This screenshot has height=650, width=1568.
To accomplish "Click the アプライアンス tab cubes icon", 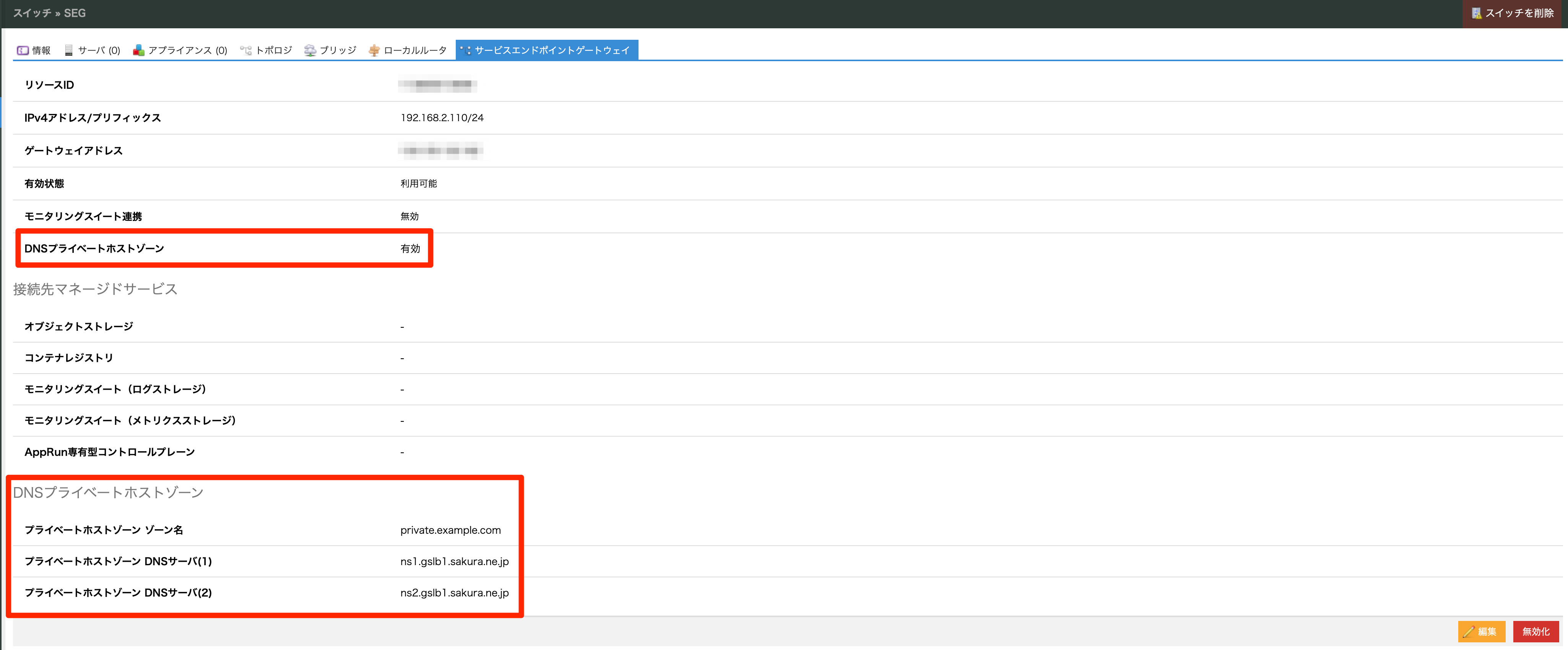I will pyautogui.click(x=139, y=50).
